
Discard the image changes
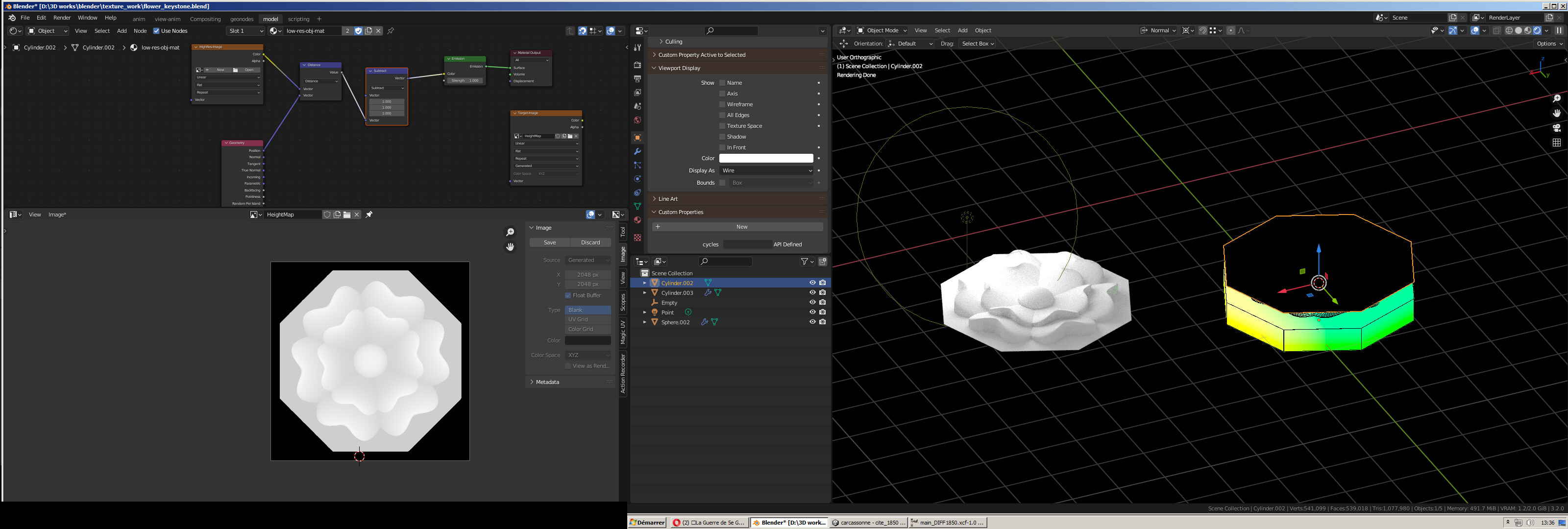[590, 242]
